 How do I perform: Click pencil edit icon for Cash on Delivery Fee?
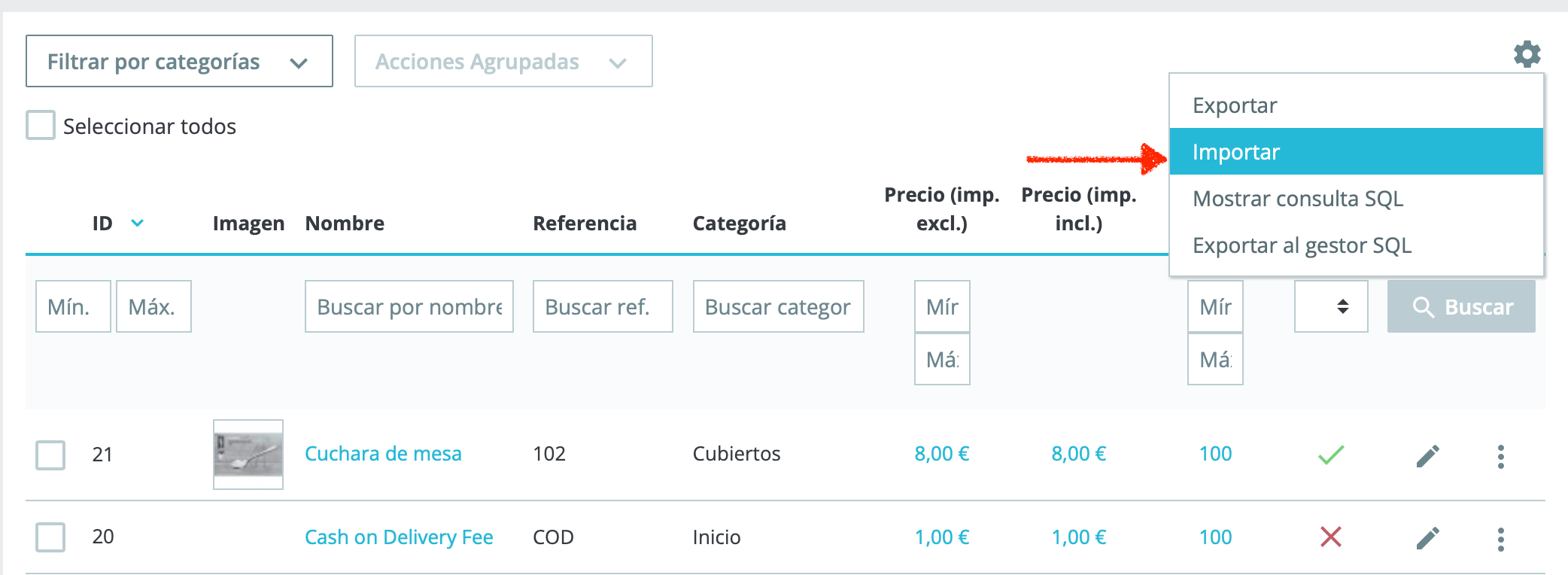(x=1427, y=538)
